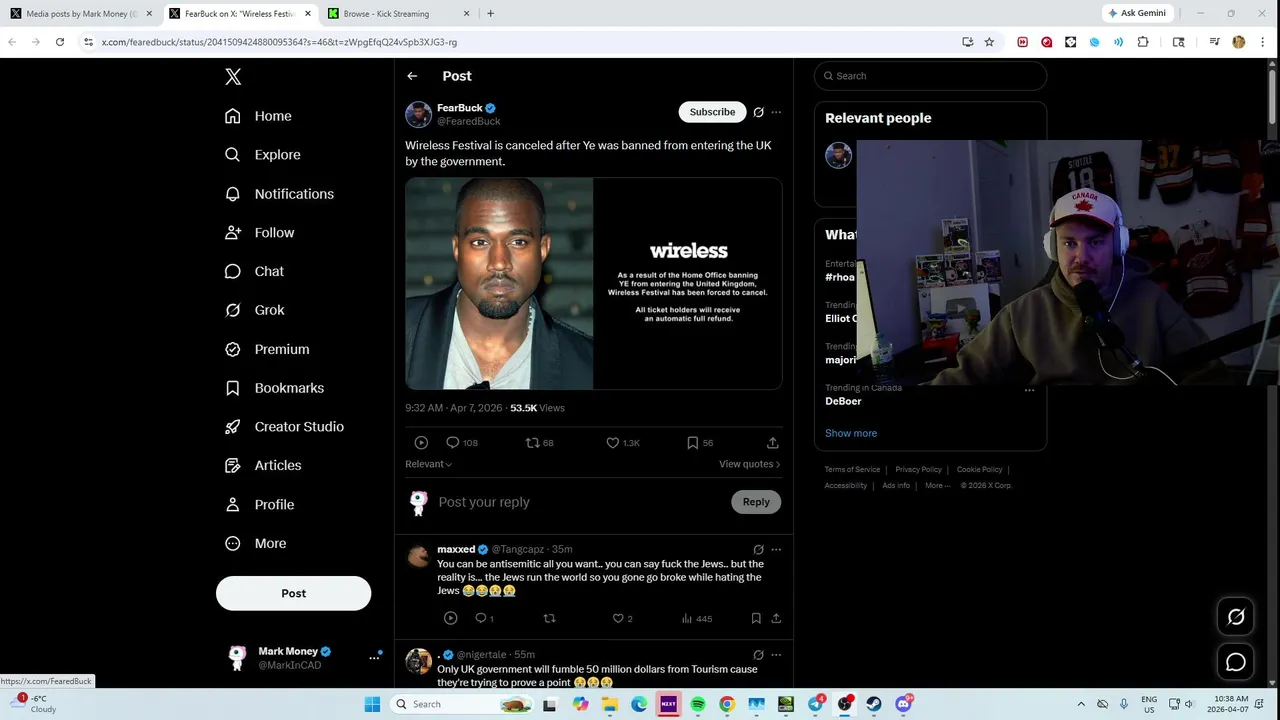Click the Profile person icon
Screen dimensions: 1280x720
(233, 504)
